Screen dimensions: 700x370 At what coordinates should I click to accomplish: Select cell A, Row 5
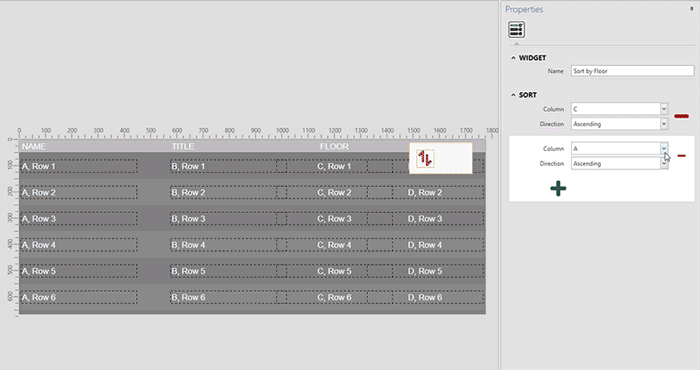tap(79, 271)
